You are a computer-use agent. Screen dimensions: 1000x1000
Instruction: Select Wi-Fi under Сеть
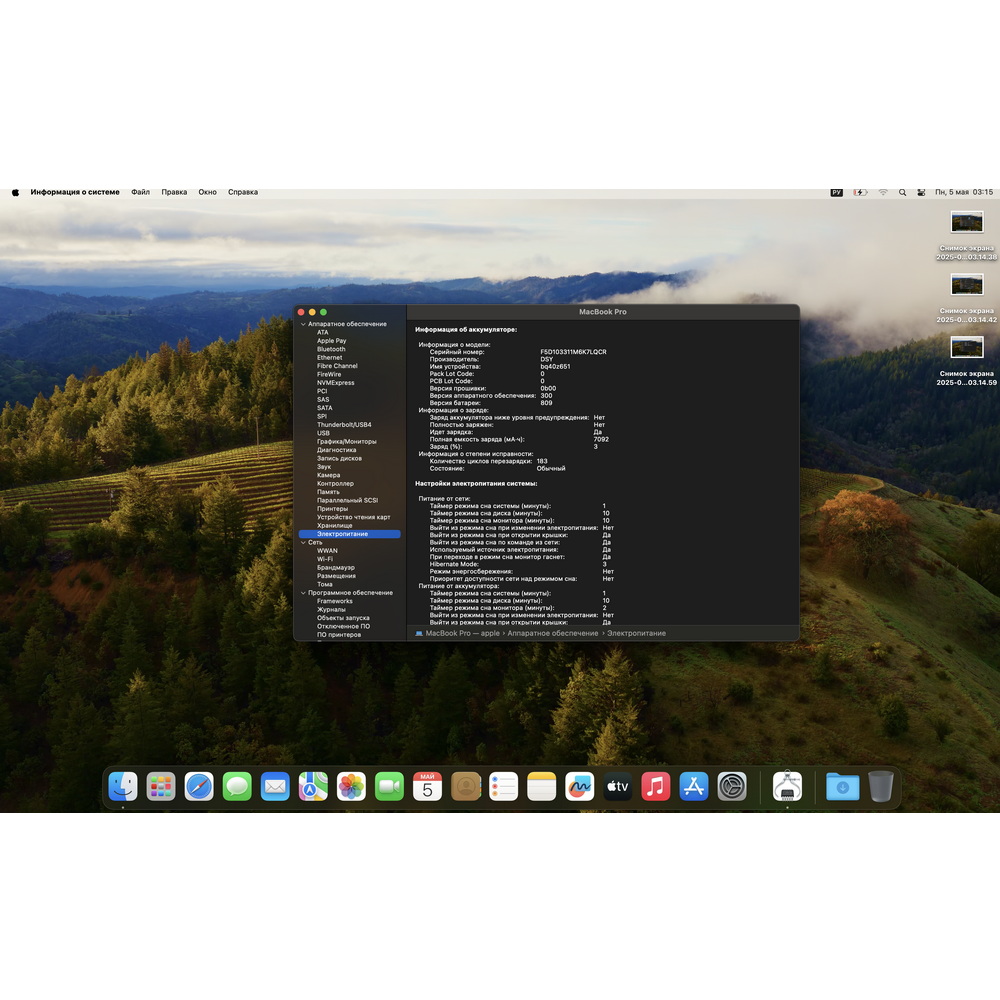coord(325,559)
